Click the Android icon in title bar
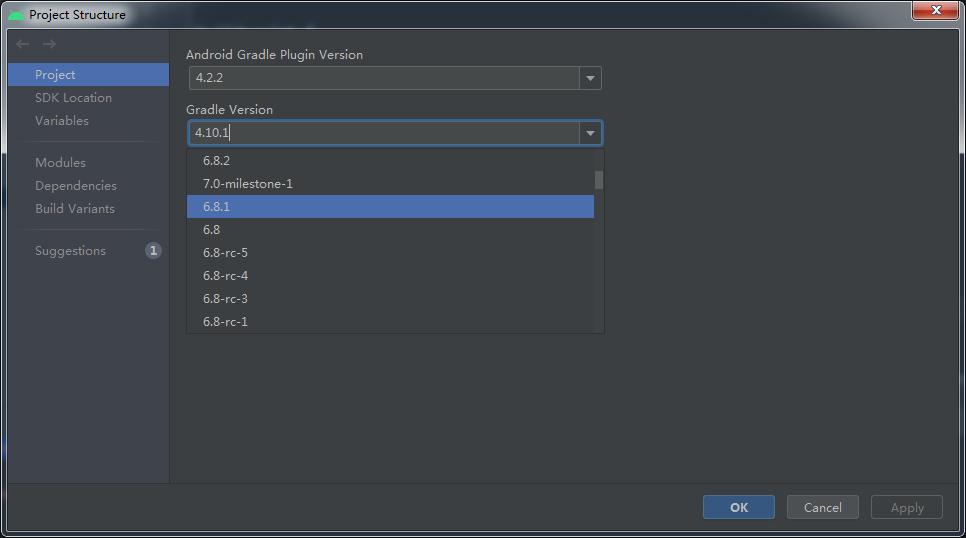 [16, 15]
